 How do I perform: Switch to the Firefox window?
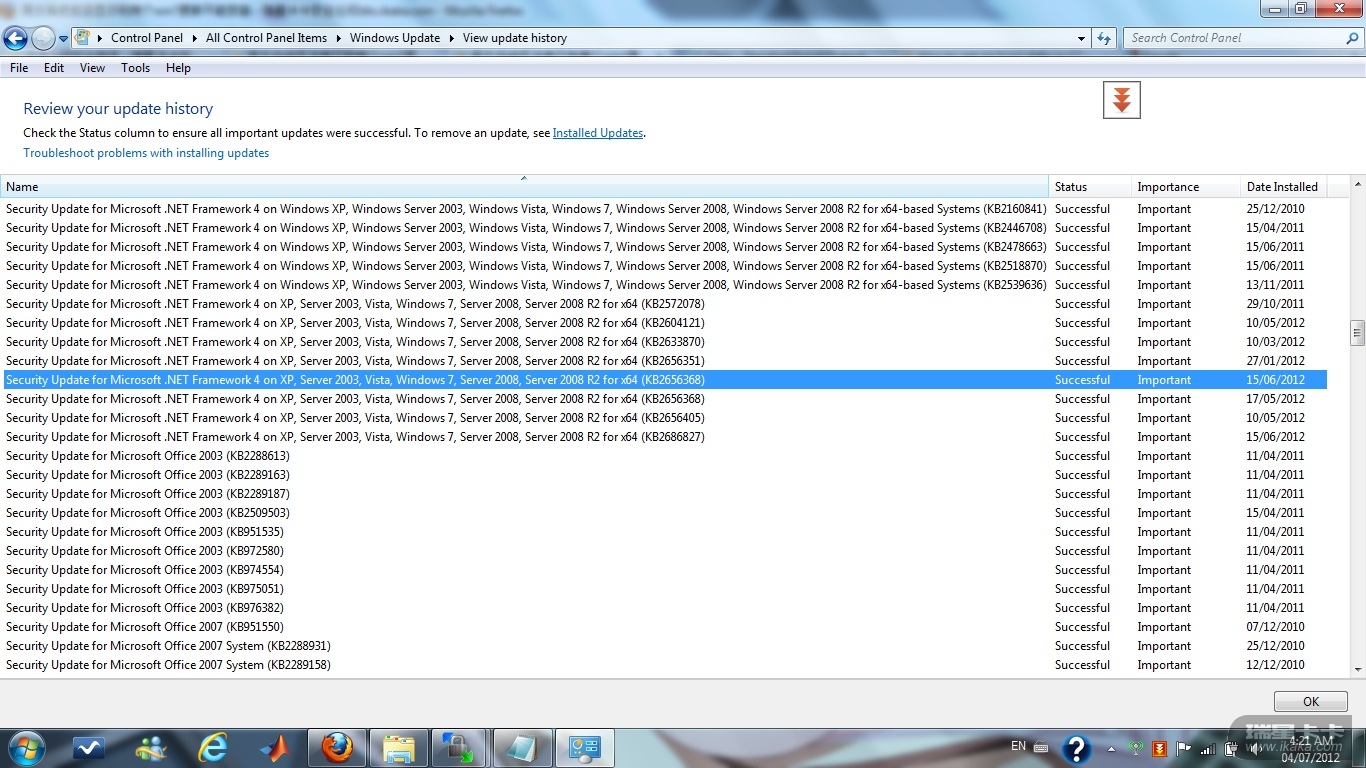(337, 748)
